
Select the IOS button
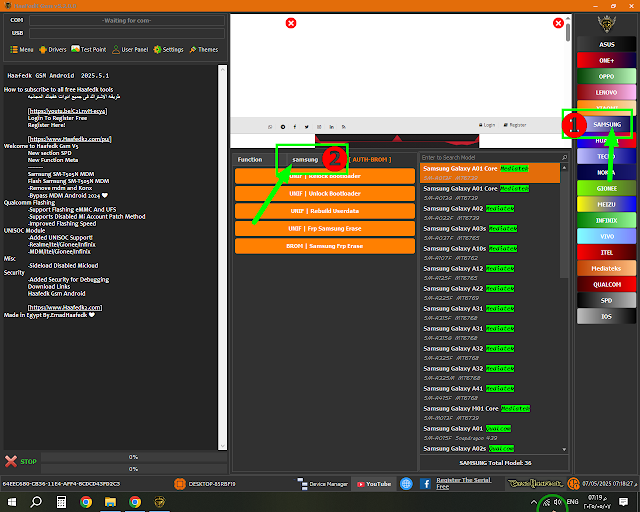[x=607, y=316]
